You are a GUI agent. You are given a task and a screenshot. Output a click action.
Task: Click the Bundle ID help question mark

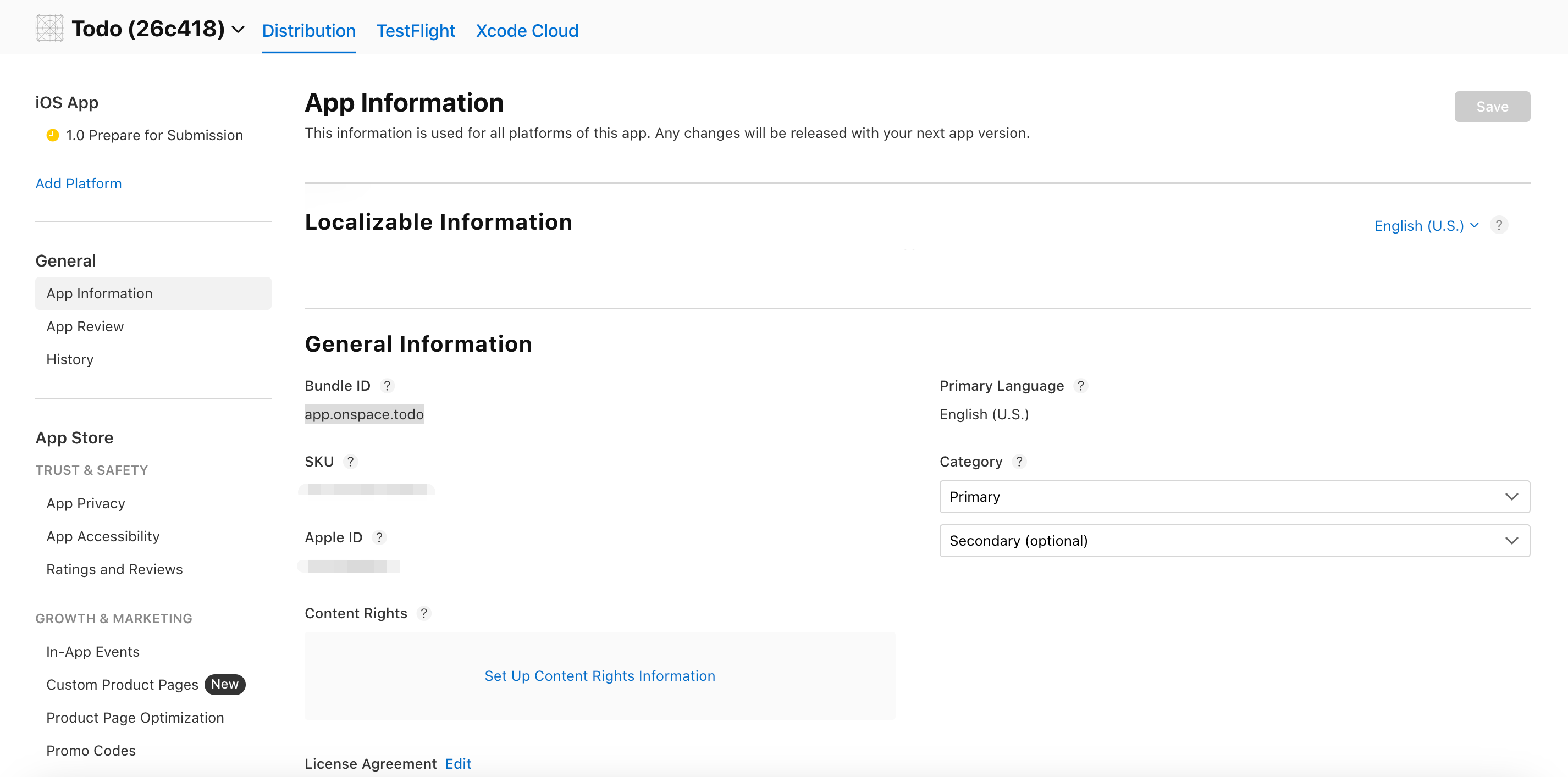coord(387,386)
